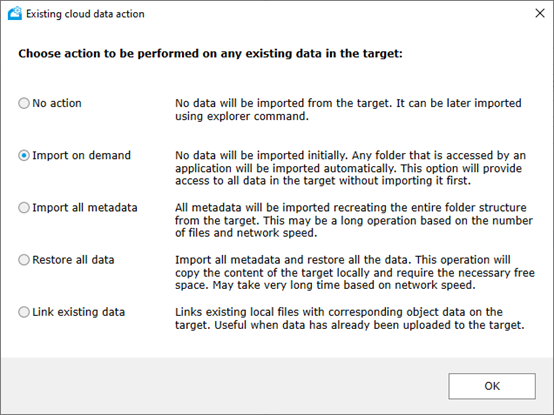Select the No action radio circle
Viewport: 554px width, 415px height.
pyautogui.click(x=24, y=103)
